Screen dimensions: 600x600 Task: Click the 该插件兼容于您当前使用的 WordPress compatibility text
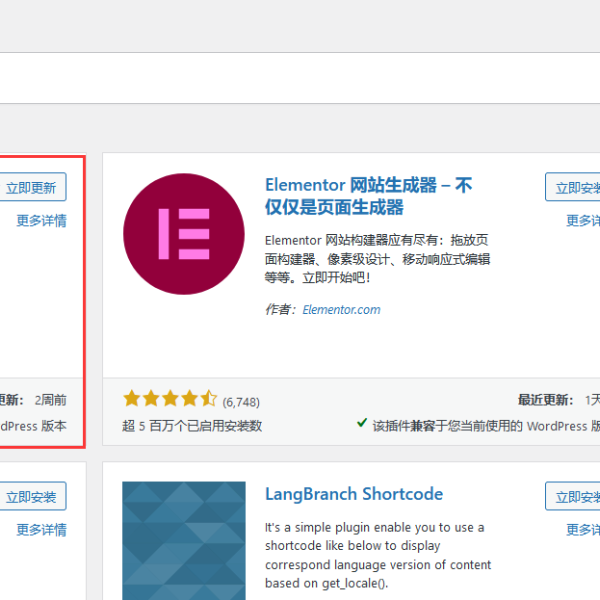486,426
